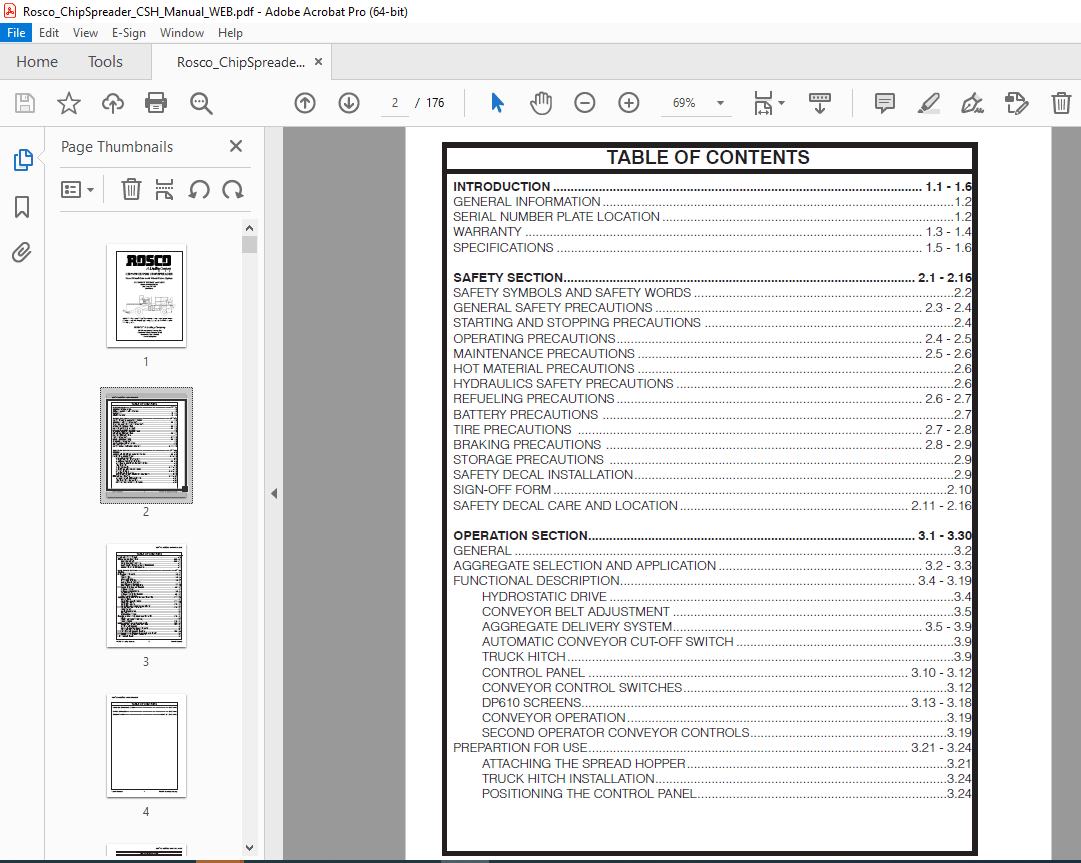The height and width of the screenshot is (863, 1081).
Task: Go to the next page
Action: click(x=348, y=102)
